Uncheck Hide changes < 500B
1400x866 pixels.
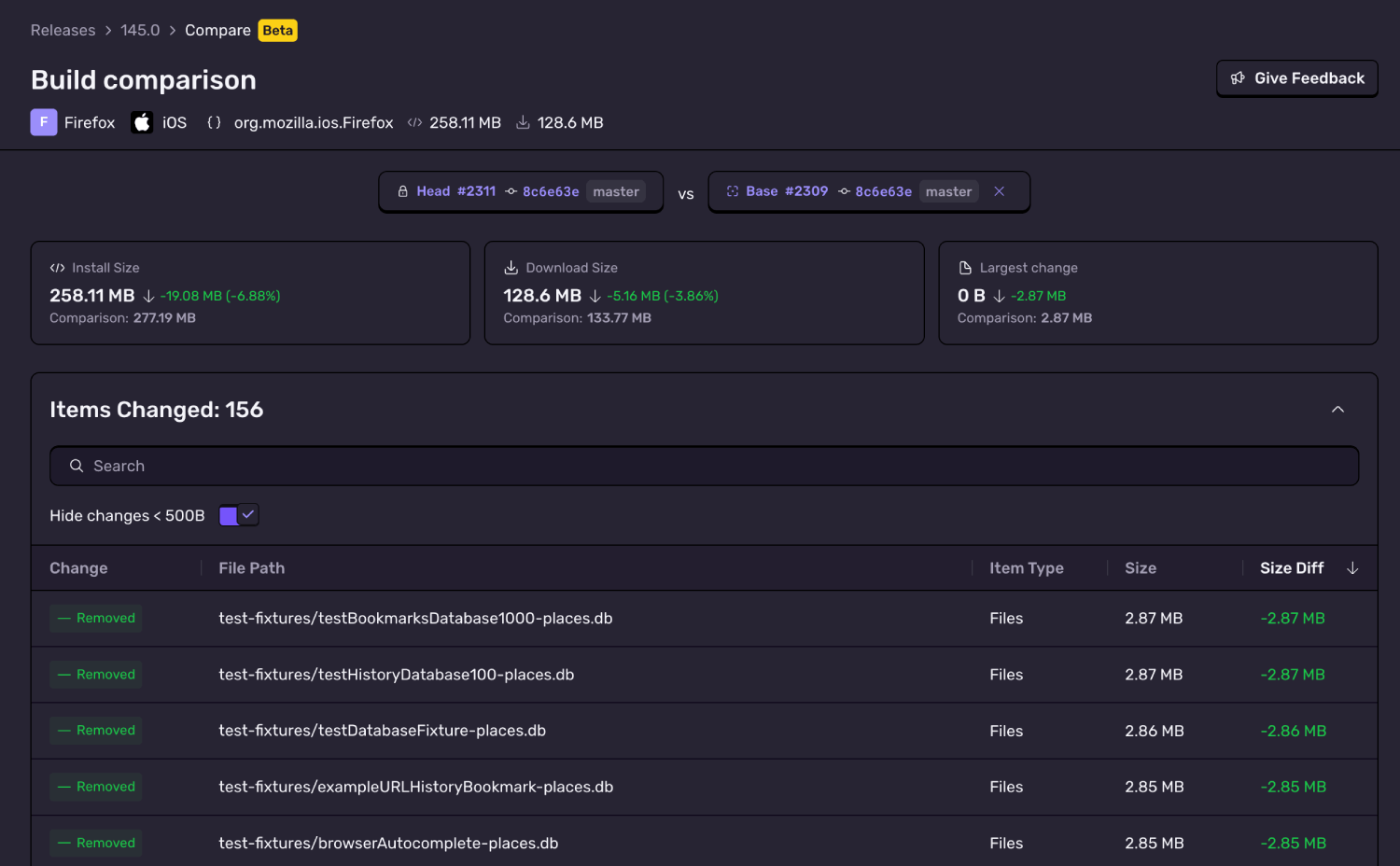click(x=238, y=514)
